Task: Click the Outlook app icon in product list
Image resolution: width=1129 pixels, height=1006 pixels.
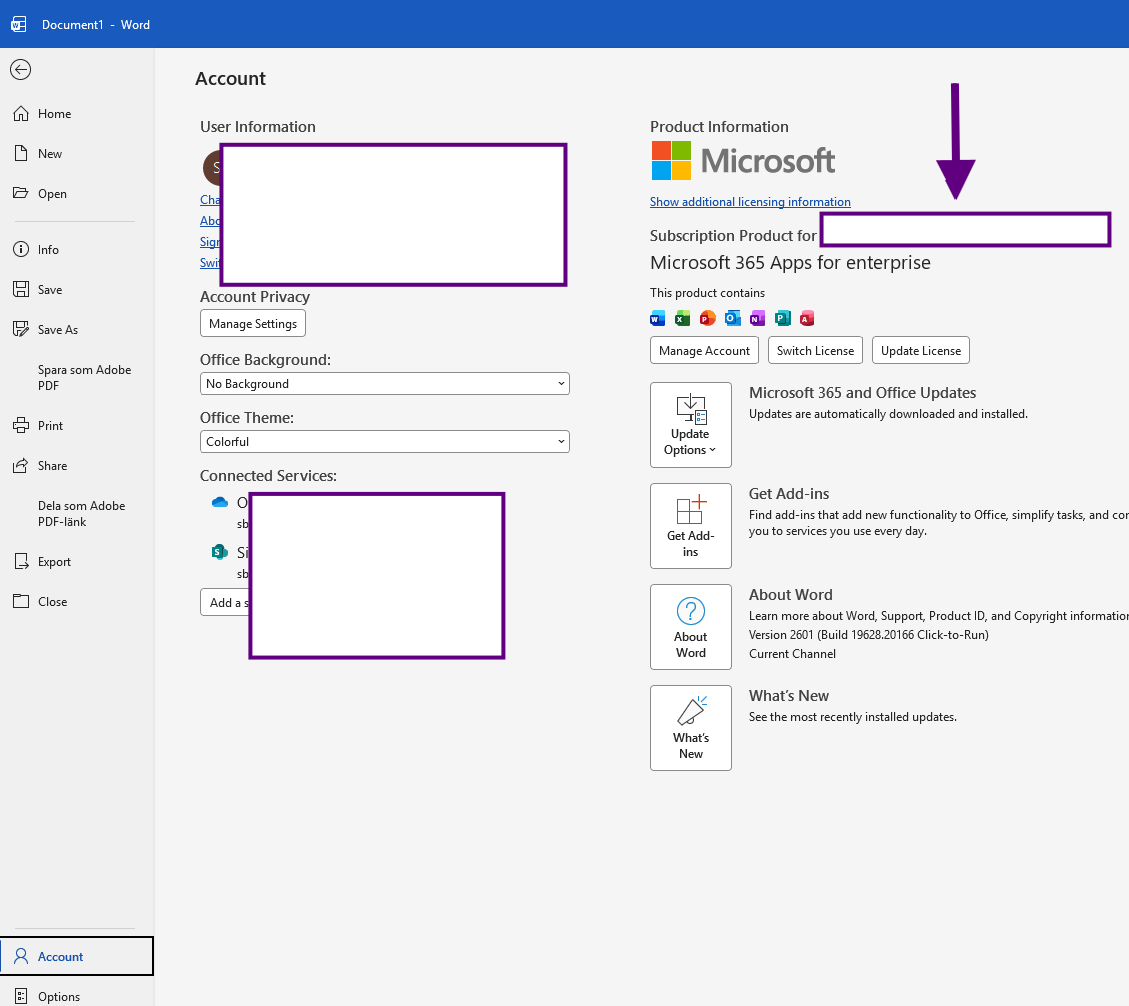Action: pyautogui.click(x=732, y=318)
